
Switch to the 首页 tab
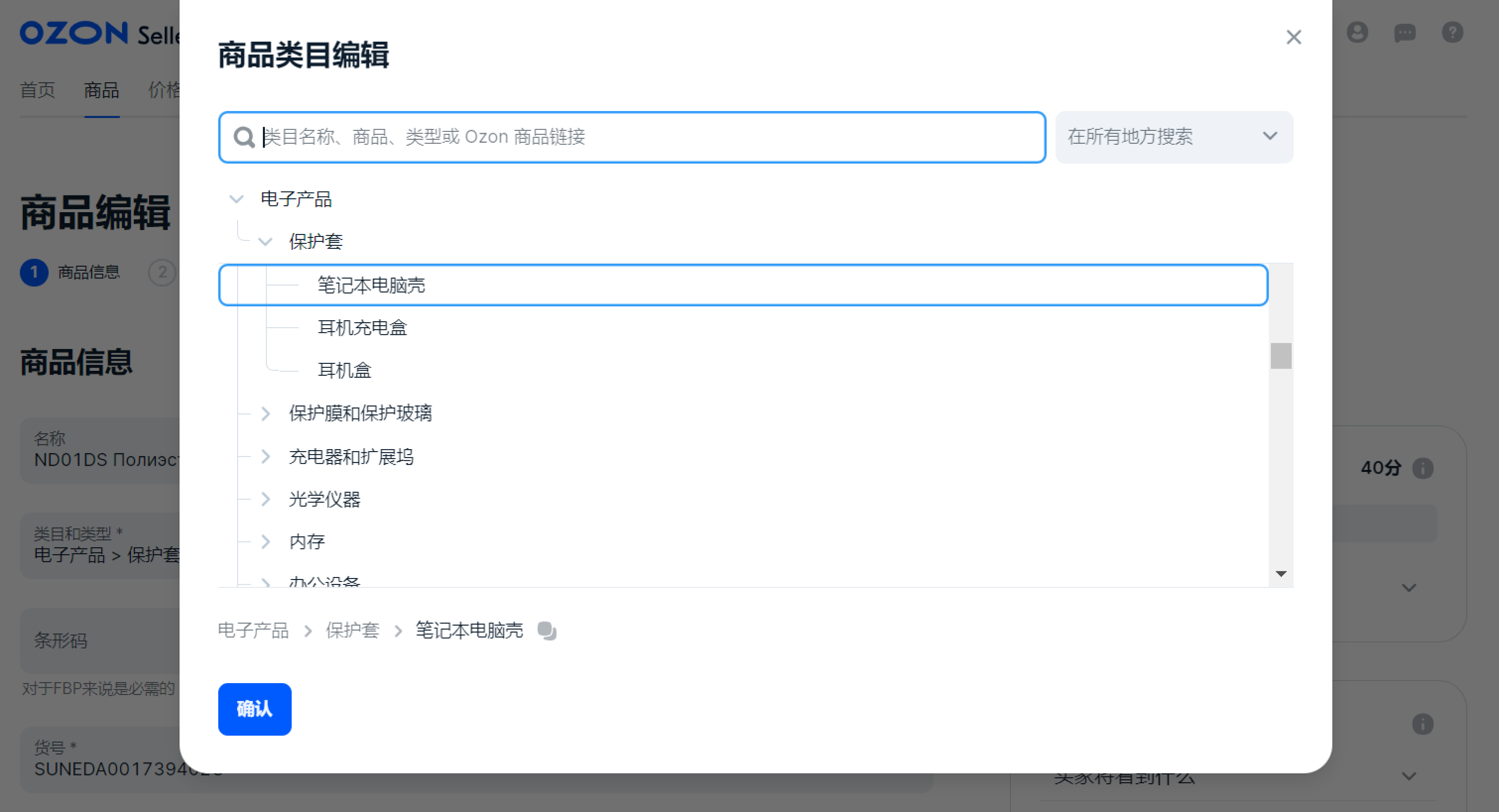[x=38, y=90]
